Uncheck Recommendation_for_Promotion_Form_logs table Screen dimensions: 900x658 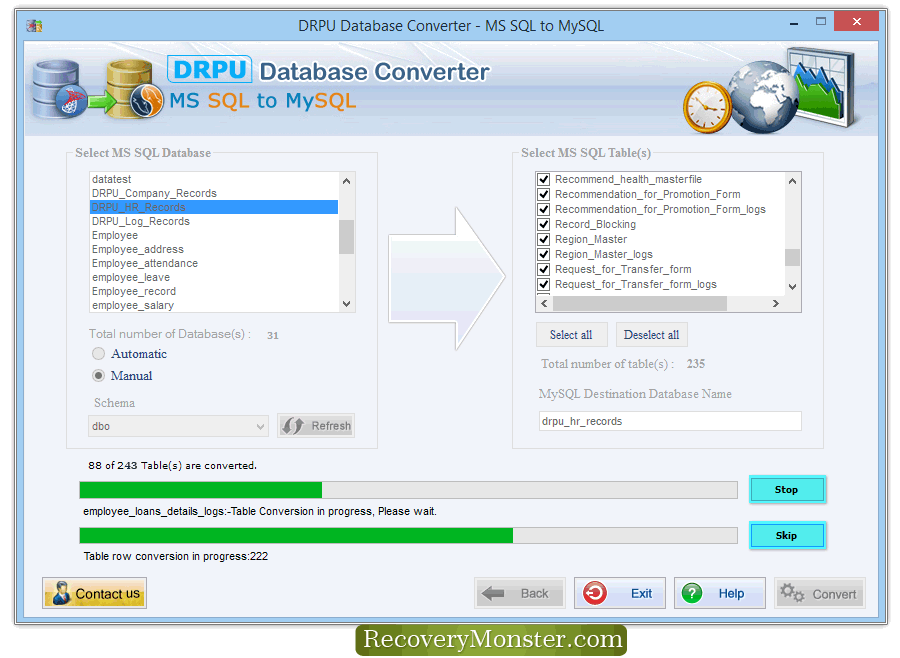[x=544, y=210]
